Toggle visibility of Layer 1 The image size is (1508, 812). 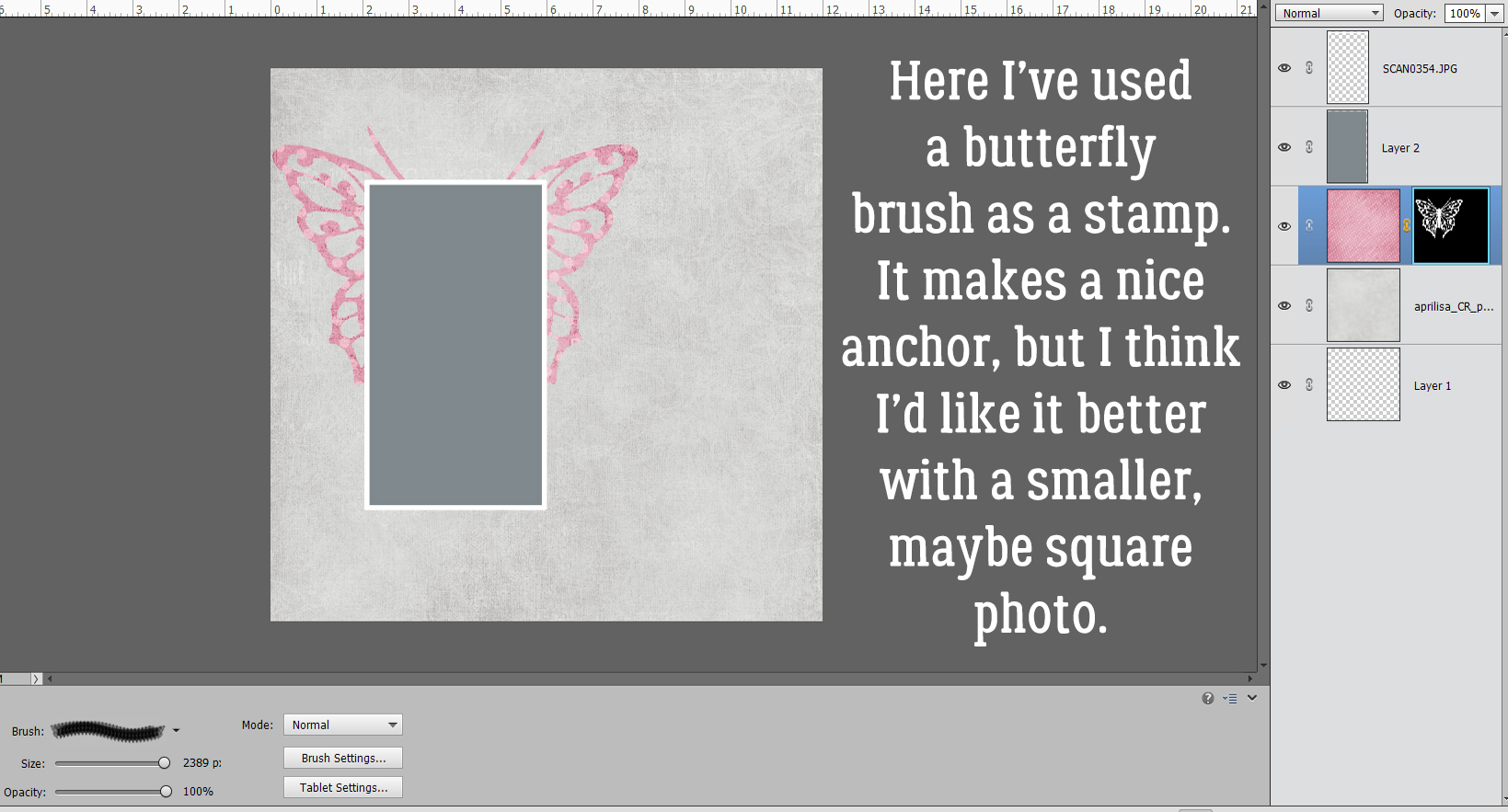tap(1284, 384)
